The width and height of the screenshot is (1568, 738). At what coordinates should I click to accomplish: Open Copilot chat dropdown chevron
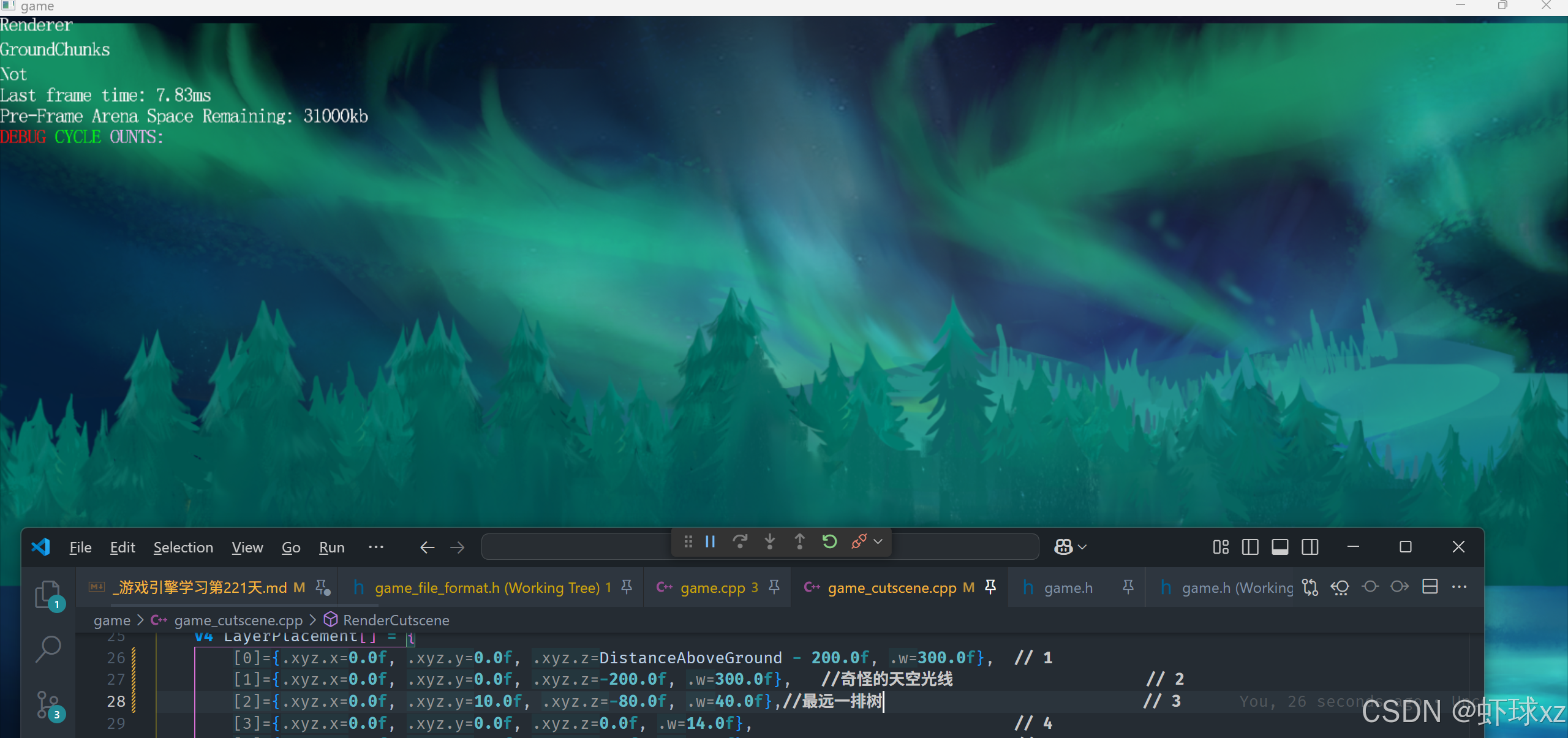click(1083, 547)
